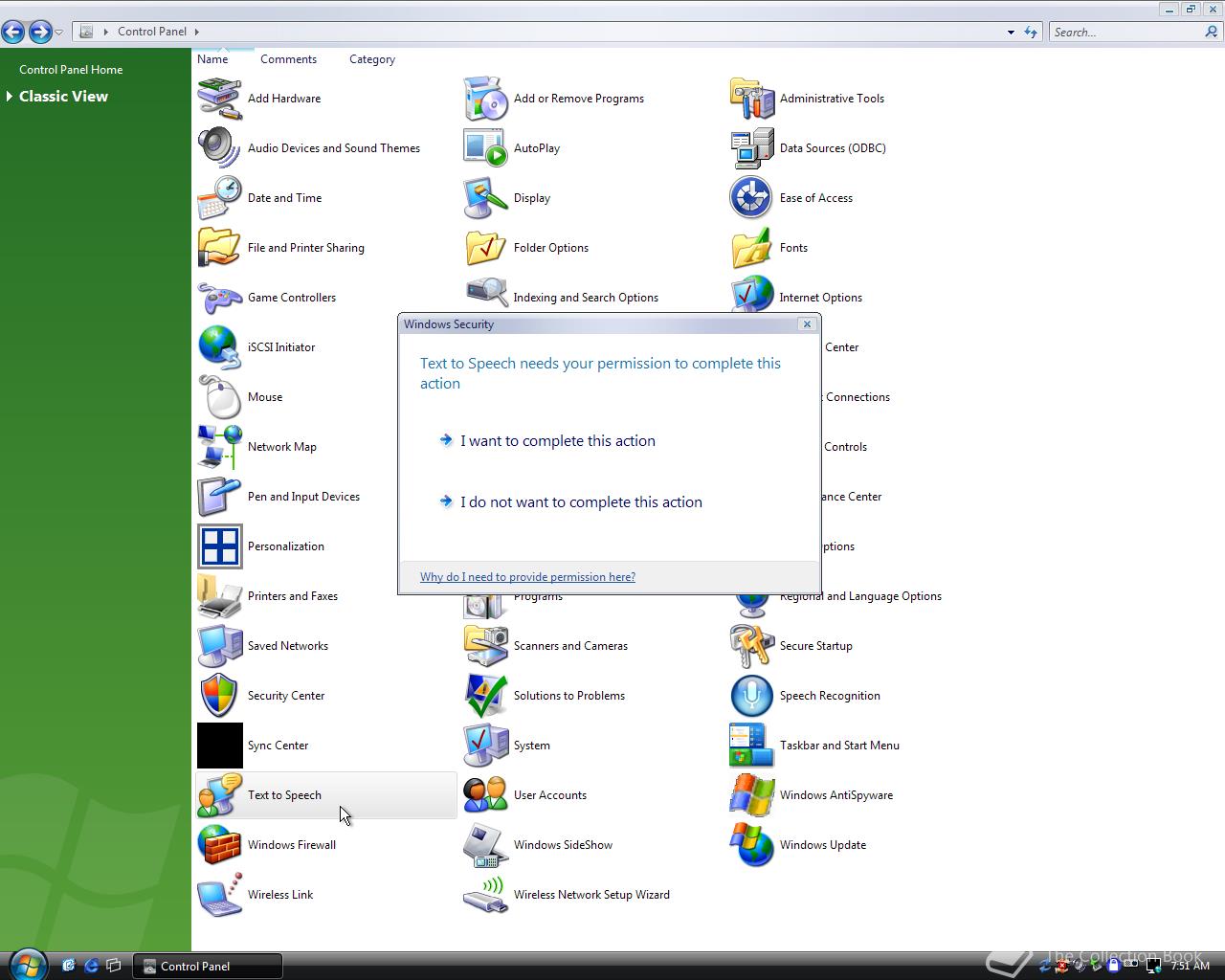
Task: Choose I do not want to complete this action
Action: point(581,502)
